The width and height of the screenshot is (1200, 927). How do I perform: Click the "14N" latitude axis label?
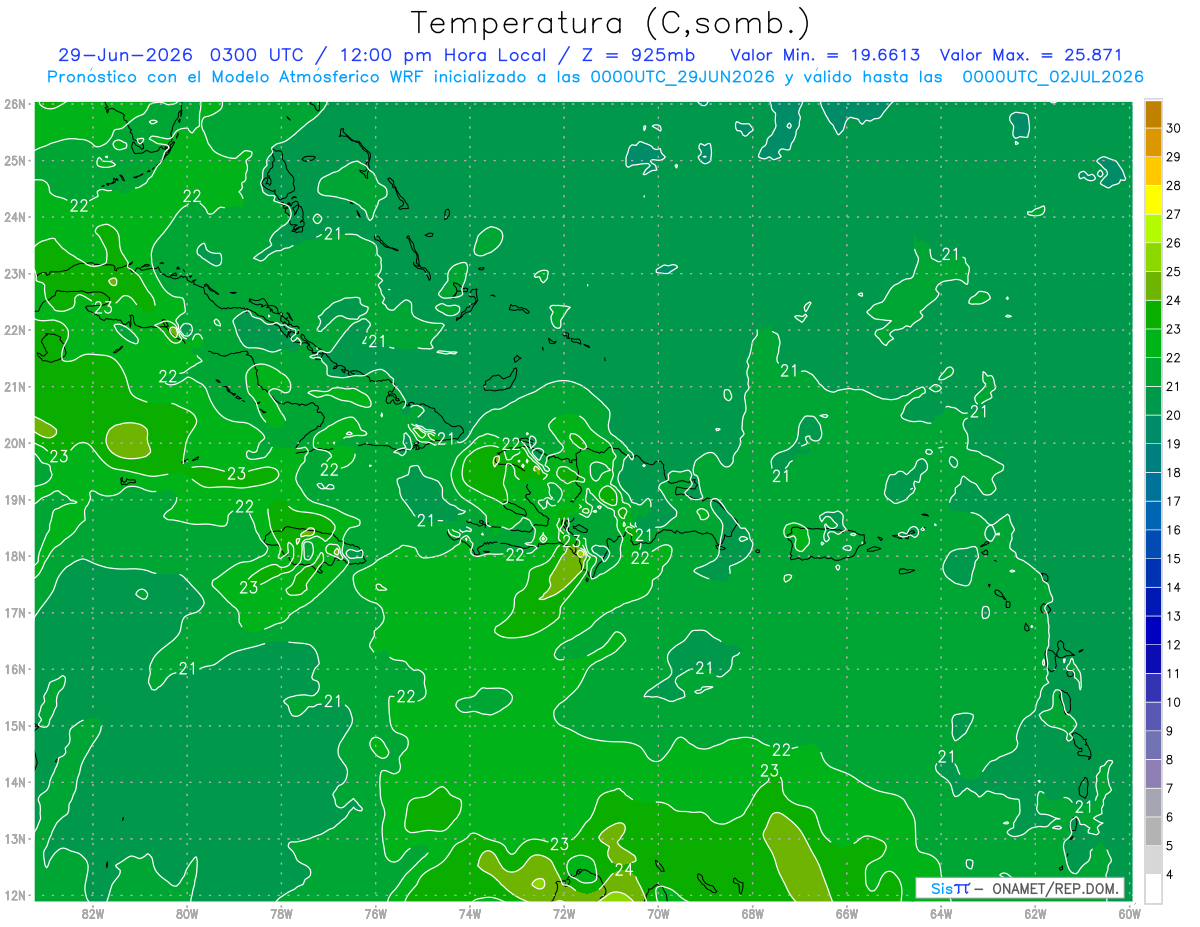click(14, 782)
